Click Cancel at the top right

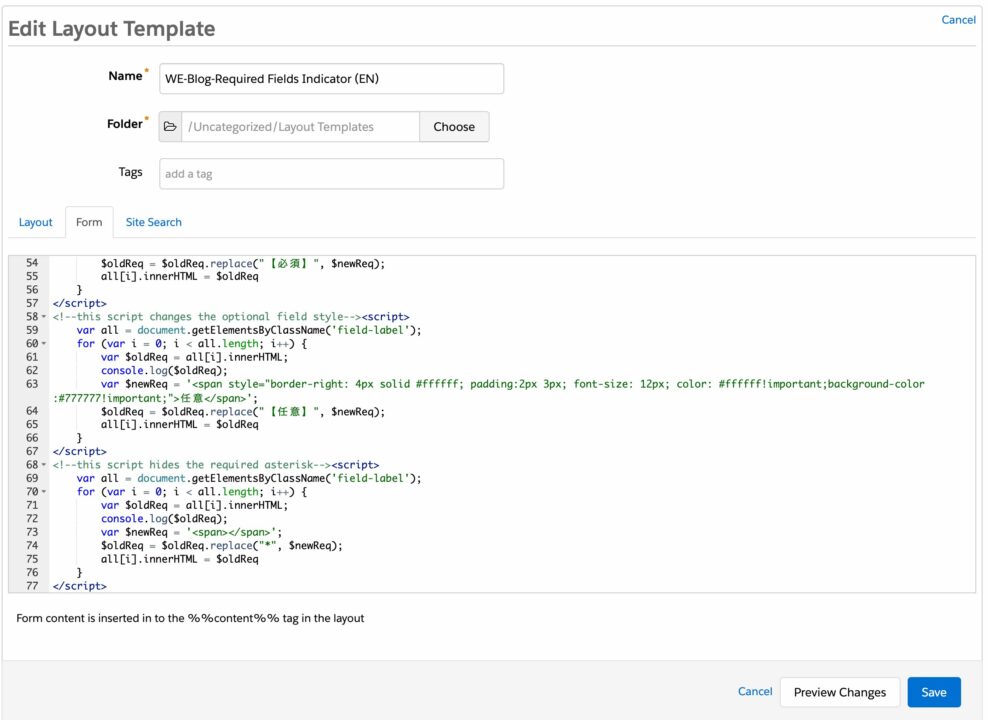(958, 19)
